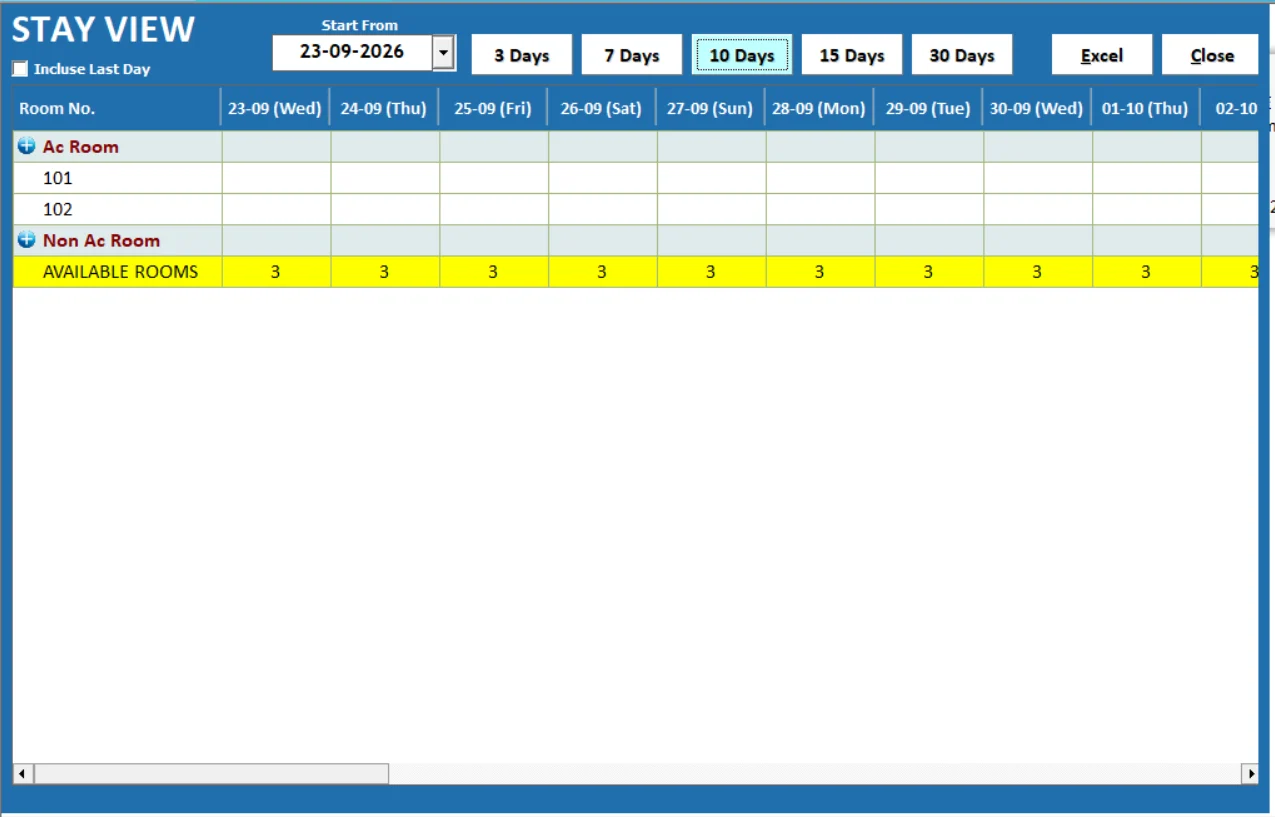Click the horizontal scrollbar right arrow

tap(1250, 774)
